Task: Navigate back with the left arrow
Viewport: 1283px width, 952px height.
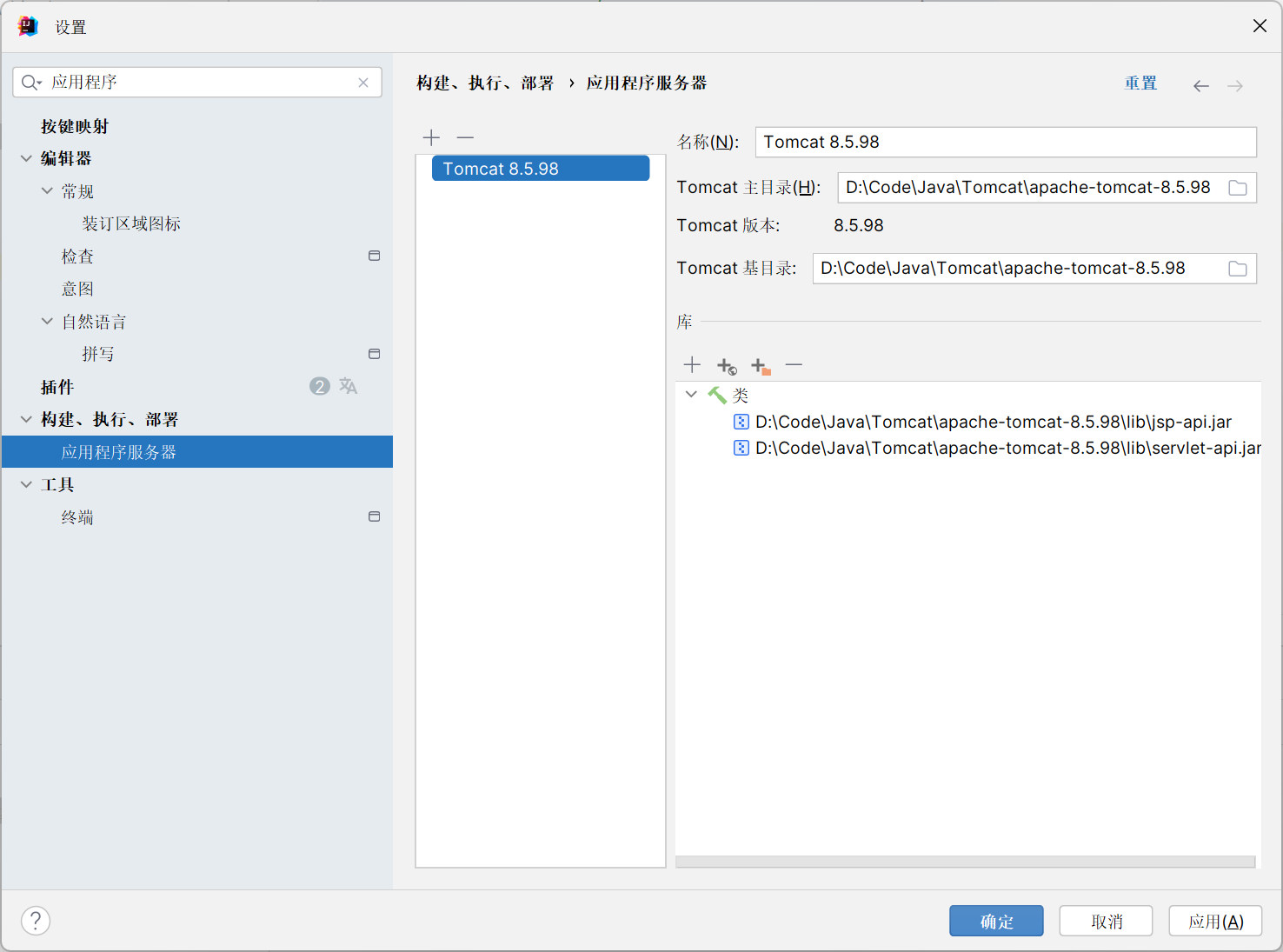Action: pyautogui.click(x=1201, y=85)
